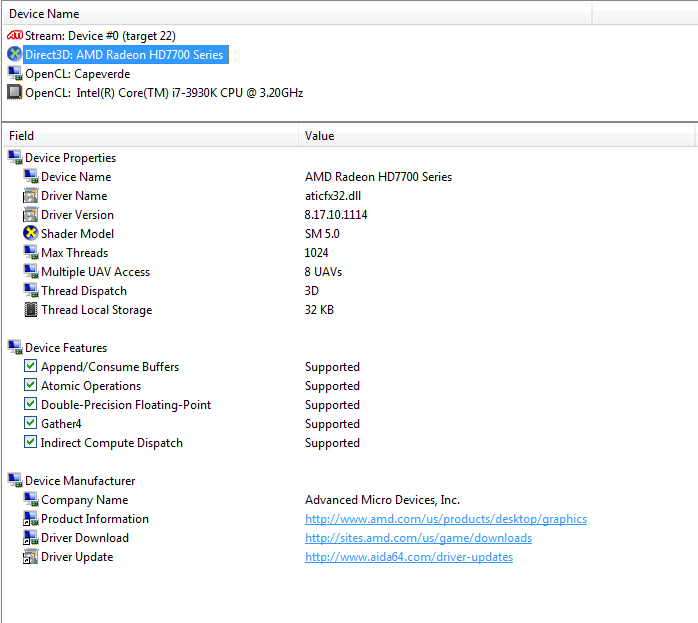Click the Device Manufacturer group icon

pyautogui.click(x=15, y=480)
